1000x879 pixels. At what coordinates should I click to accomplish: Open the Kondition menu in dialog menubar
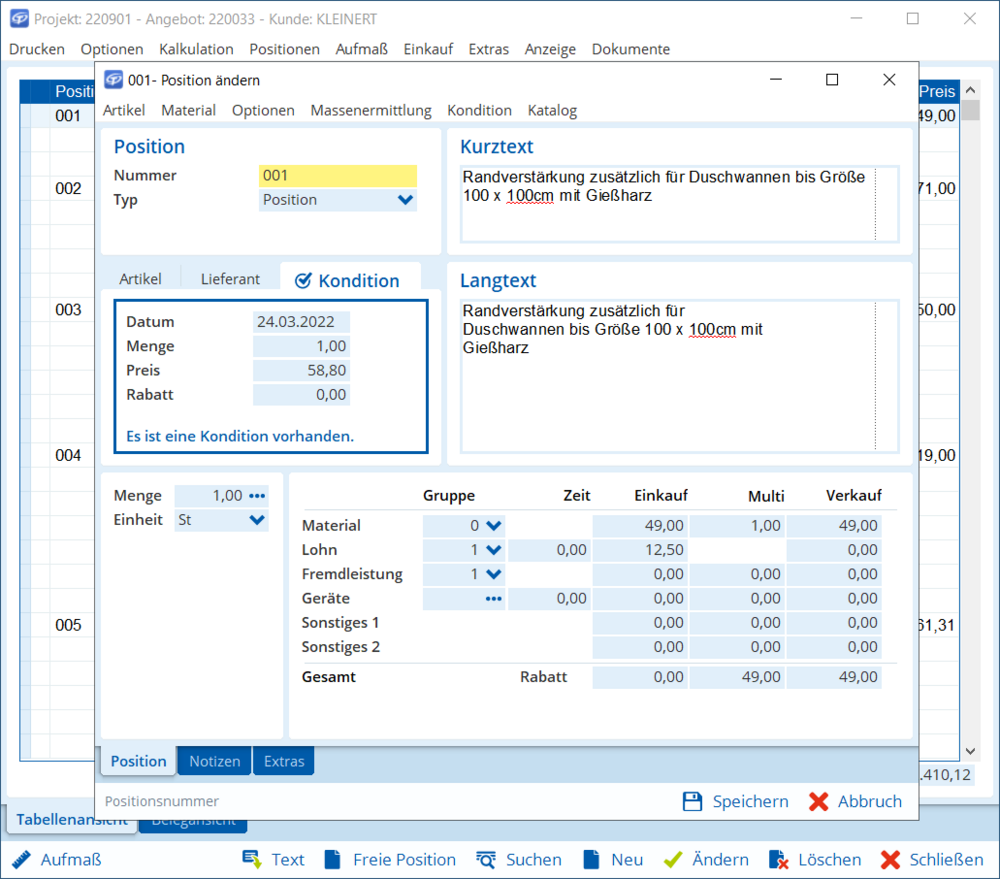[x=480, y=110]
